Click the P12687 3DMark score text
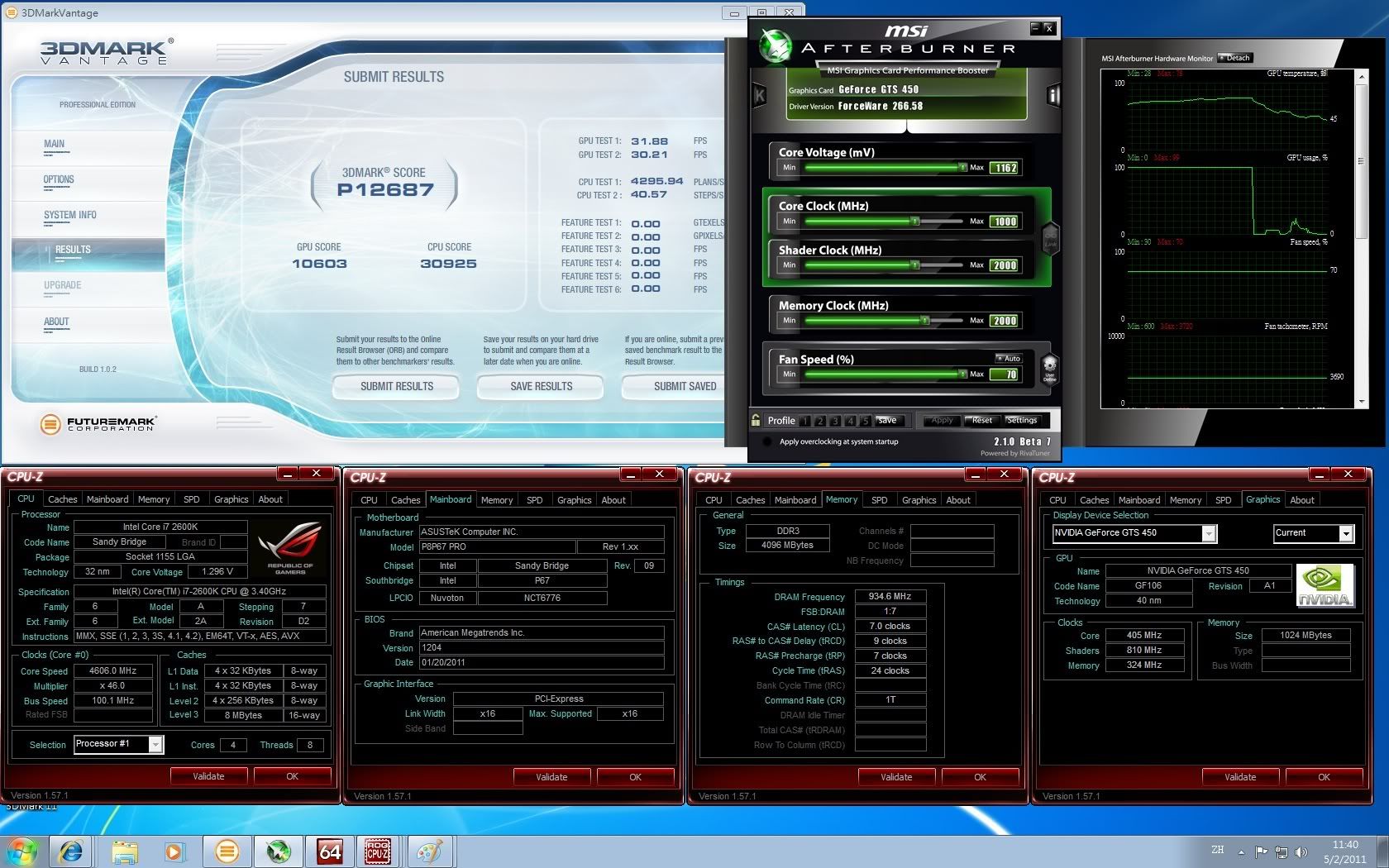The image size is (1389, 868). (385, 190)
